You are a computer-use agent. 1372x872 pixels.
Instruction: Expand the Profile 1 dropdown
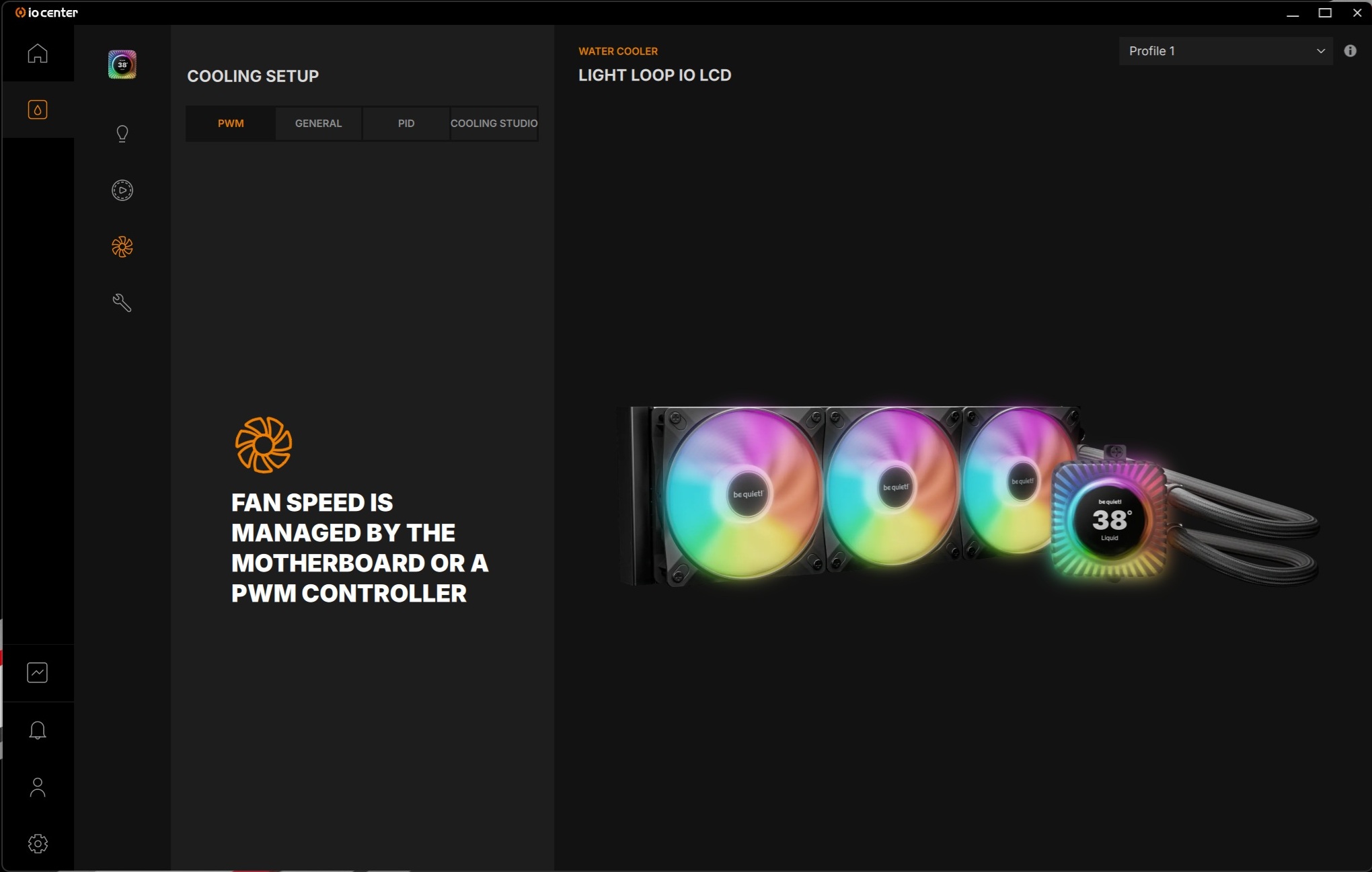[1225, 51]
